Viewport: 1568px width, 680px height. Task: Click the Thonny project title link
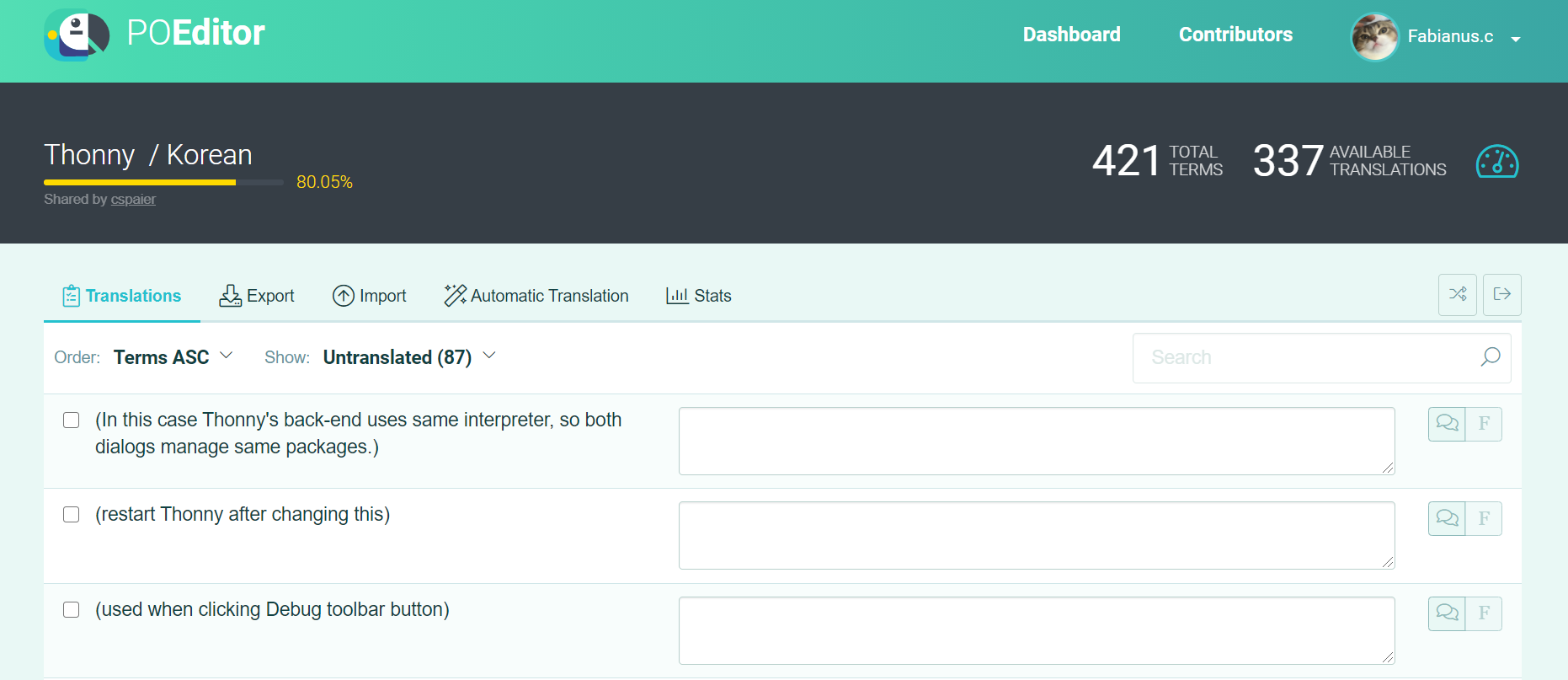coord(89,155)
